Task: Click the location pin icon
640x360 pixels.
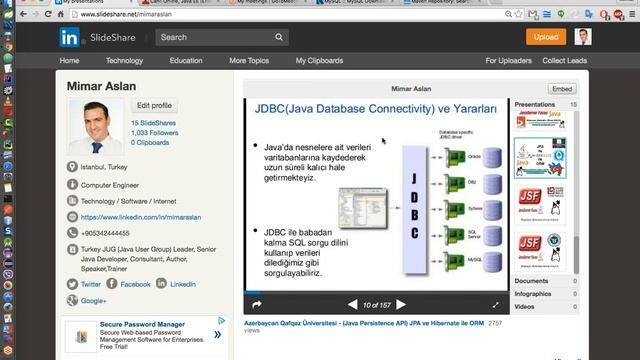Action: click(72, 167)
